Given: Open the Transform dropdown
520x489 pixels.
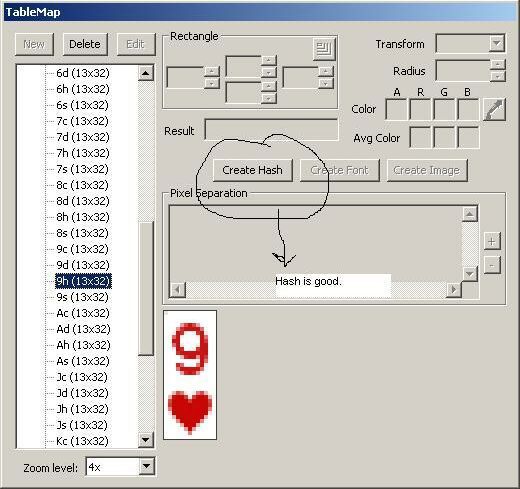Looking at the screenshot, I should pos(497,43).
